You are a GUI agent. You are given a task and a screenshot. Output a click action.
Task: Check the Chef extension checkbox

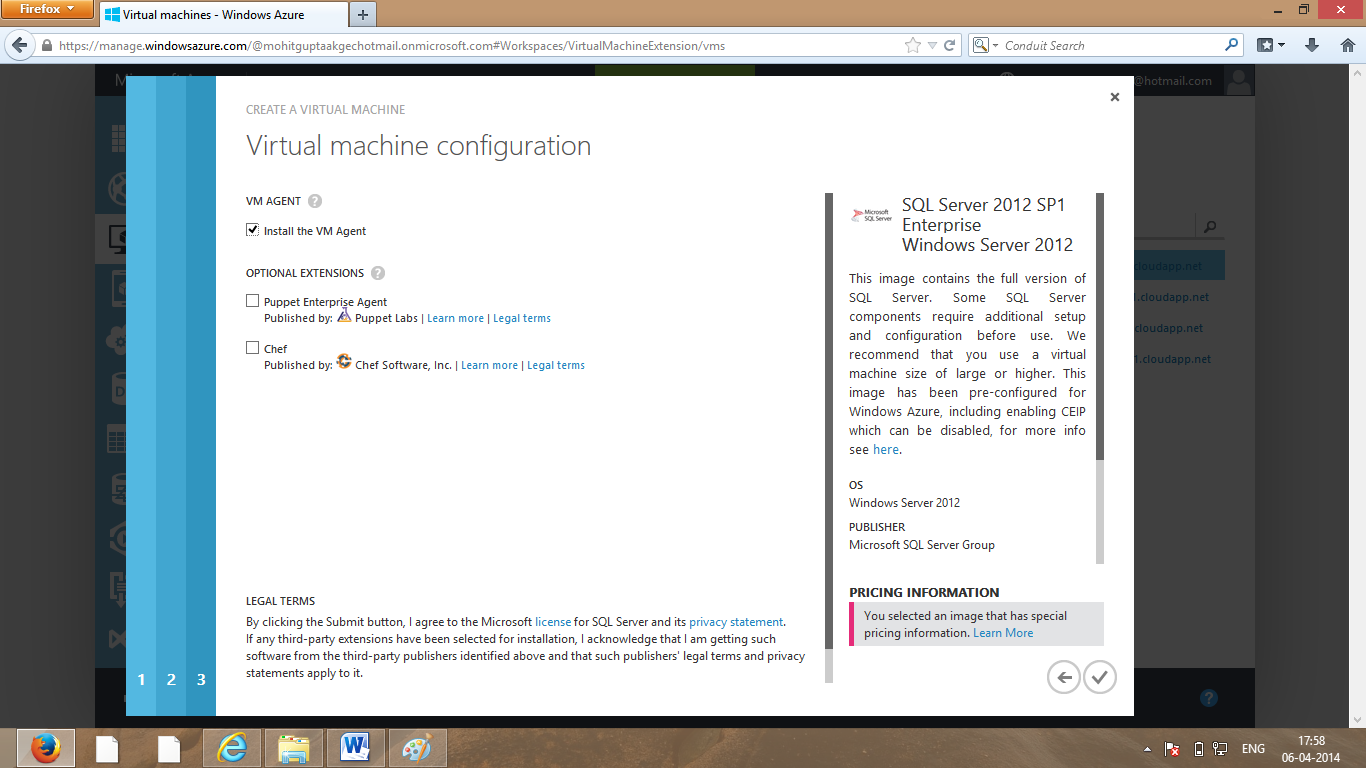[253, 348]
